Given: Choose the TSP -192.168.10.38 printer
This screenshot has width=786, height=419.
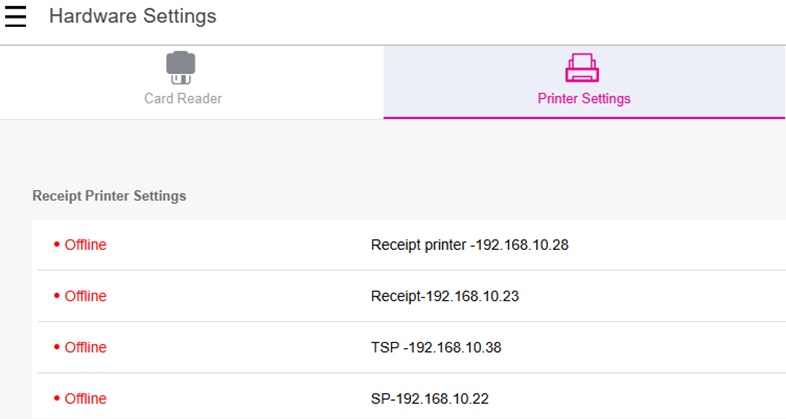Looking at the screenshot, I should click(444, 347).
